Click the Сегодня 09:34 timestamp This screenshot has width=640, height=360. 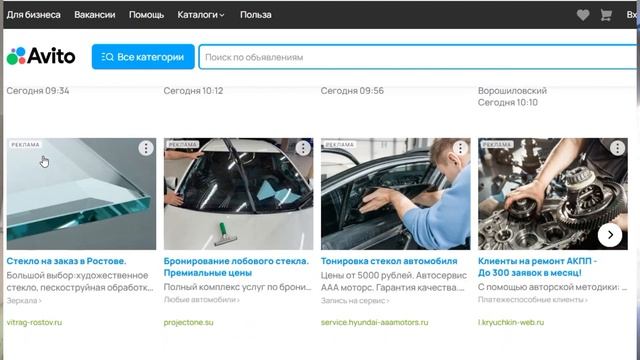[x=38, y=91]
